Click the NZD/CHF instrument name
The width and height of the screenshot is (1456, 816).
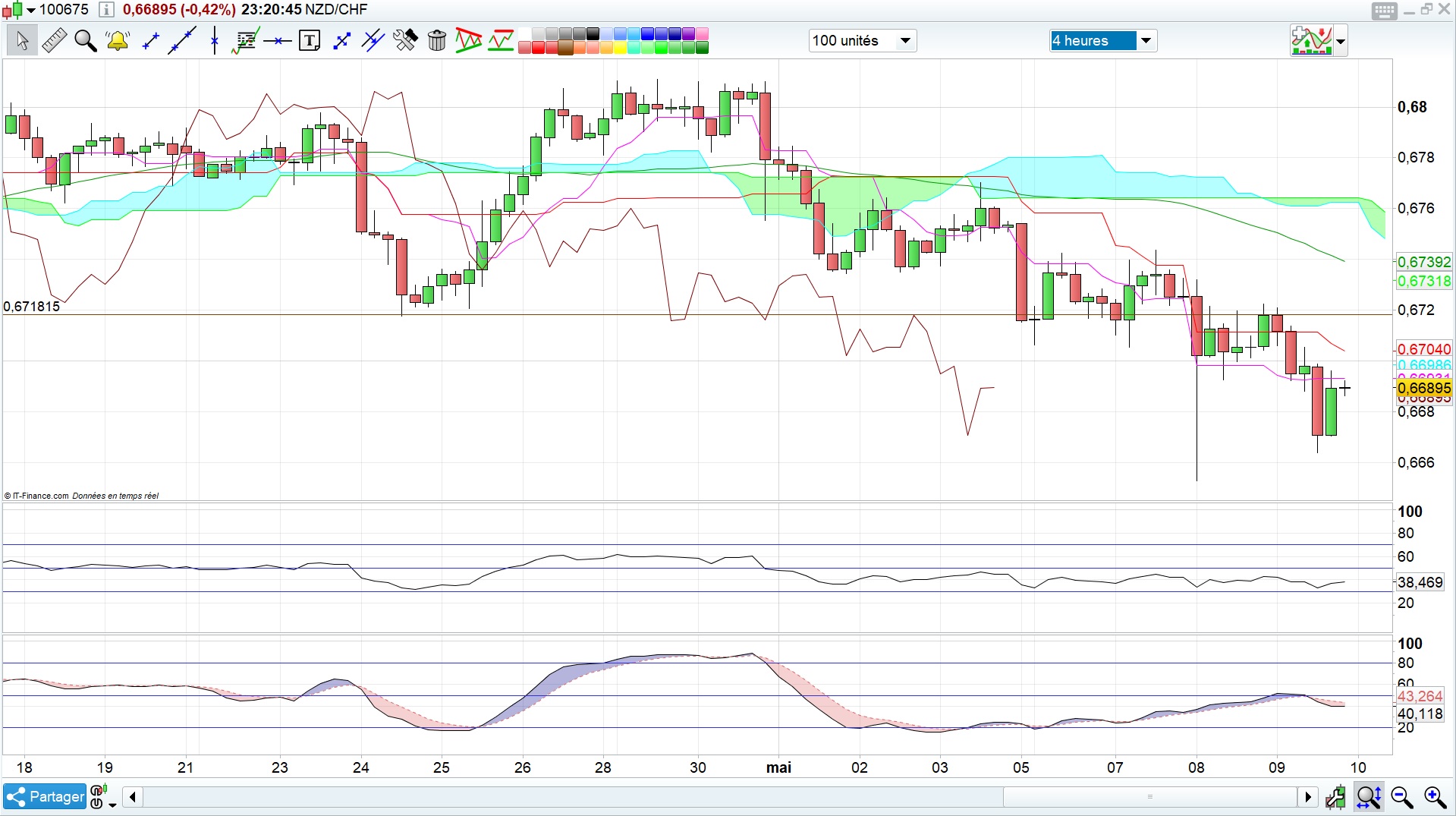click(336, 10)
